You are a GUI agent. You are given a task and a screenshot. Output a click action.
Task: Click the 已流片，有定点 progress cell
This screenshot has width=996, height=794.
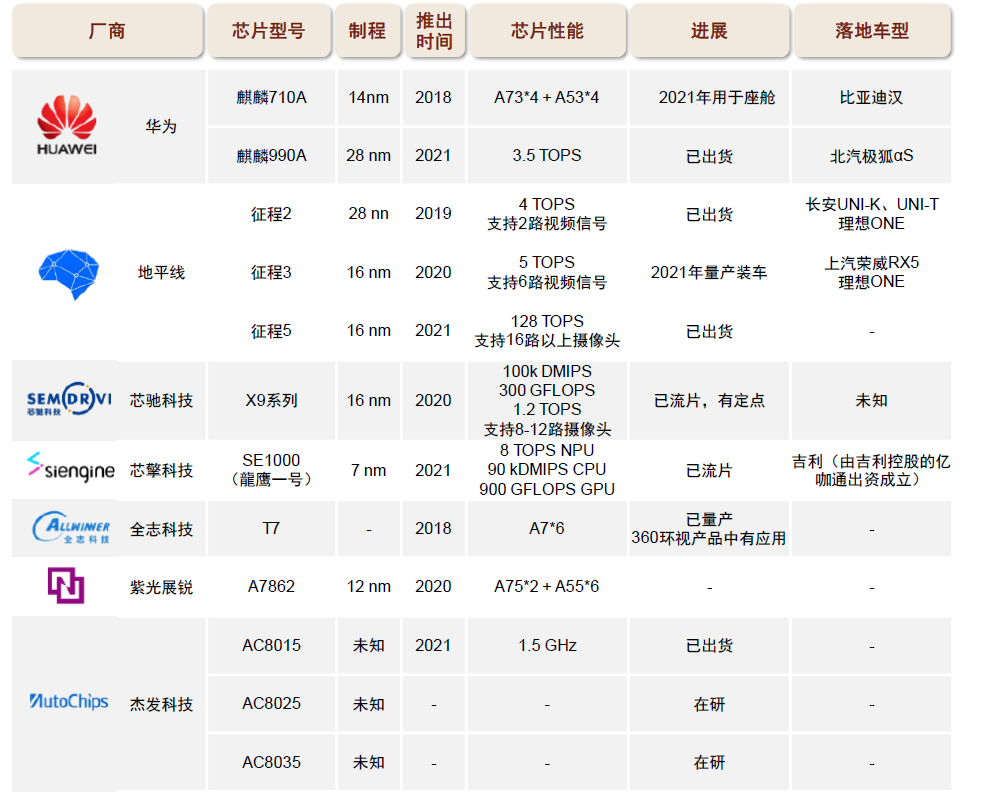click(x=710, y=400)
